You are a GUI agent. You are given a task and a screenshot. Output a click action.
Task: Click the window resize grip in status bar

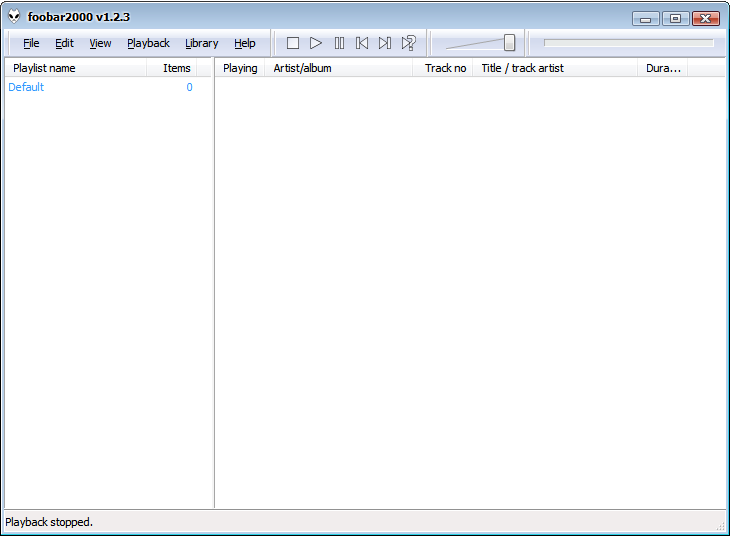pos(720,525)
